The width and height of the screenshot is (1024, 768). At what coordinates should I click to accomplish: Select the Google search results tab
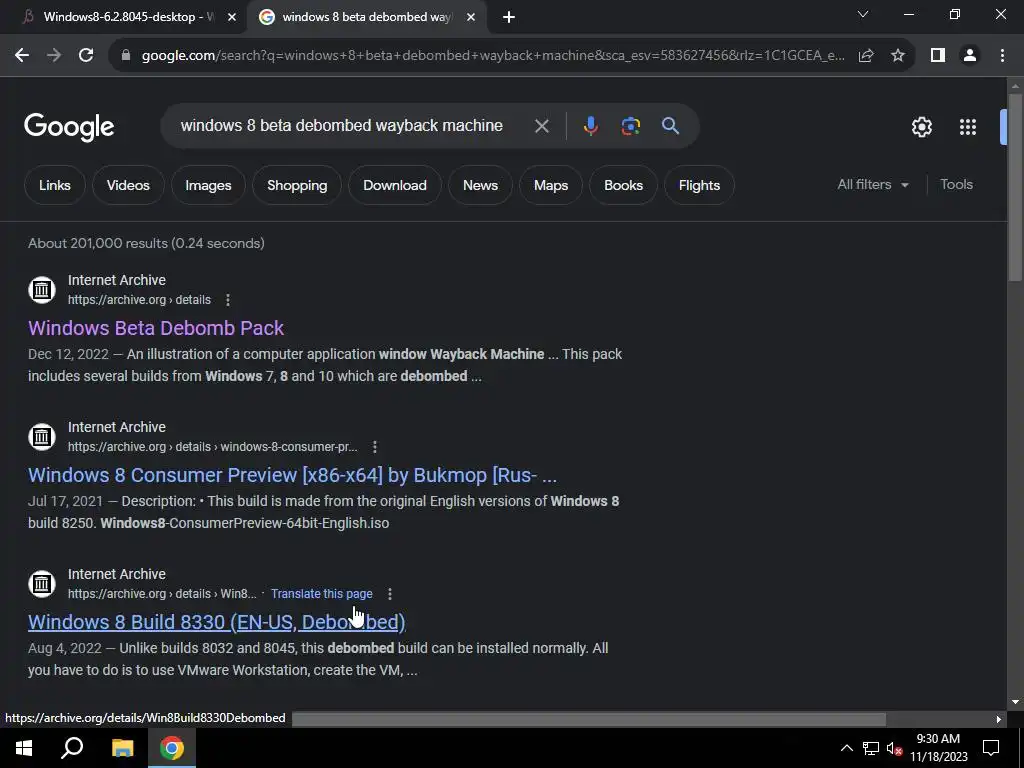point(366,17)
